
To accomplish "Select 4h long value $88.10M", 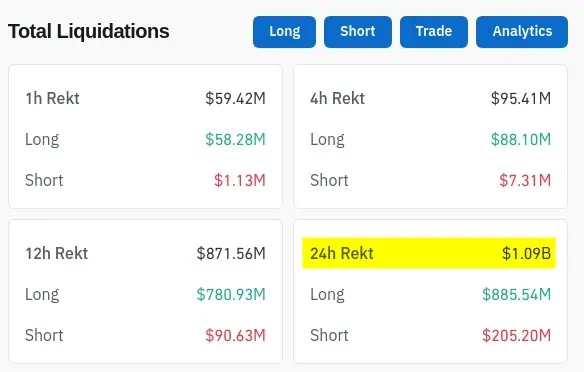I will click(521, 140).
